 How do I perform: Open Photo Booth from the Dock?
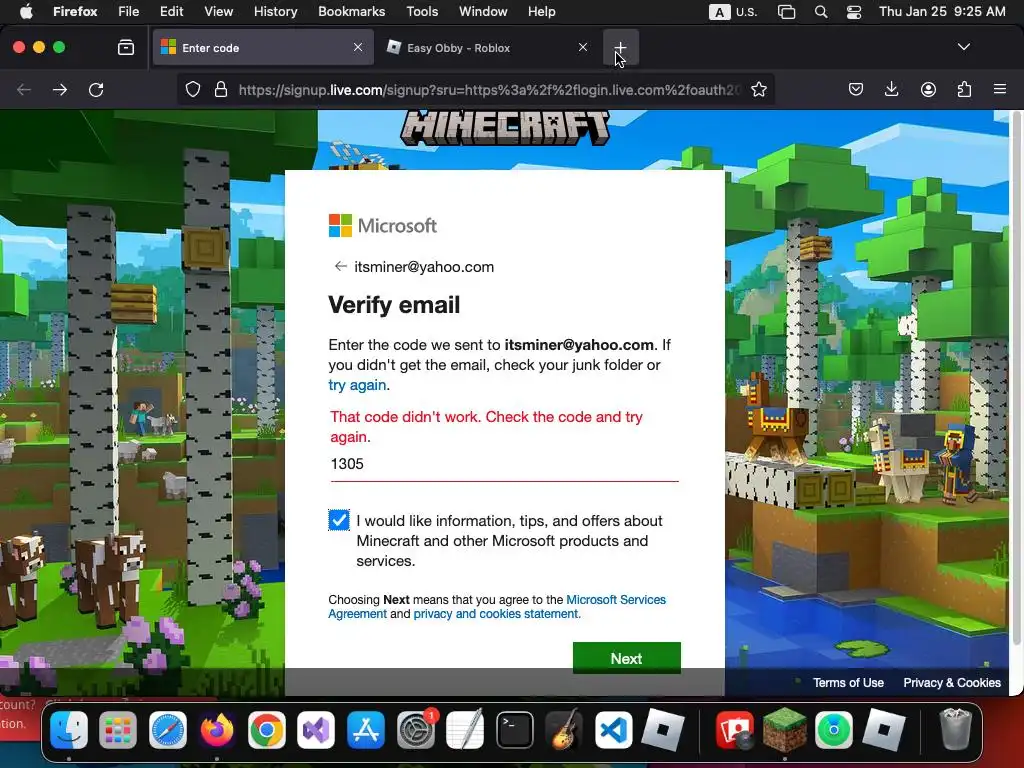tap(735, 729)
